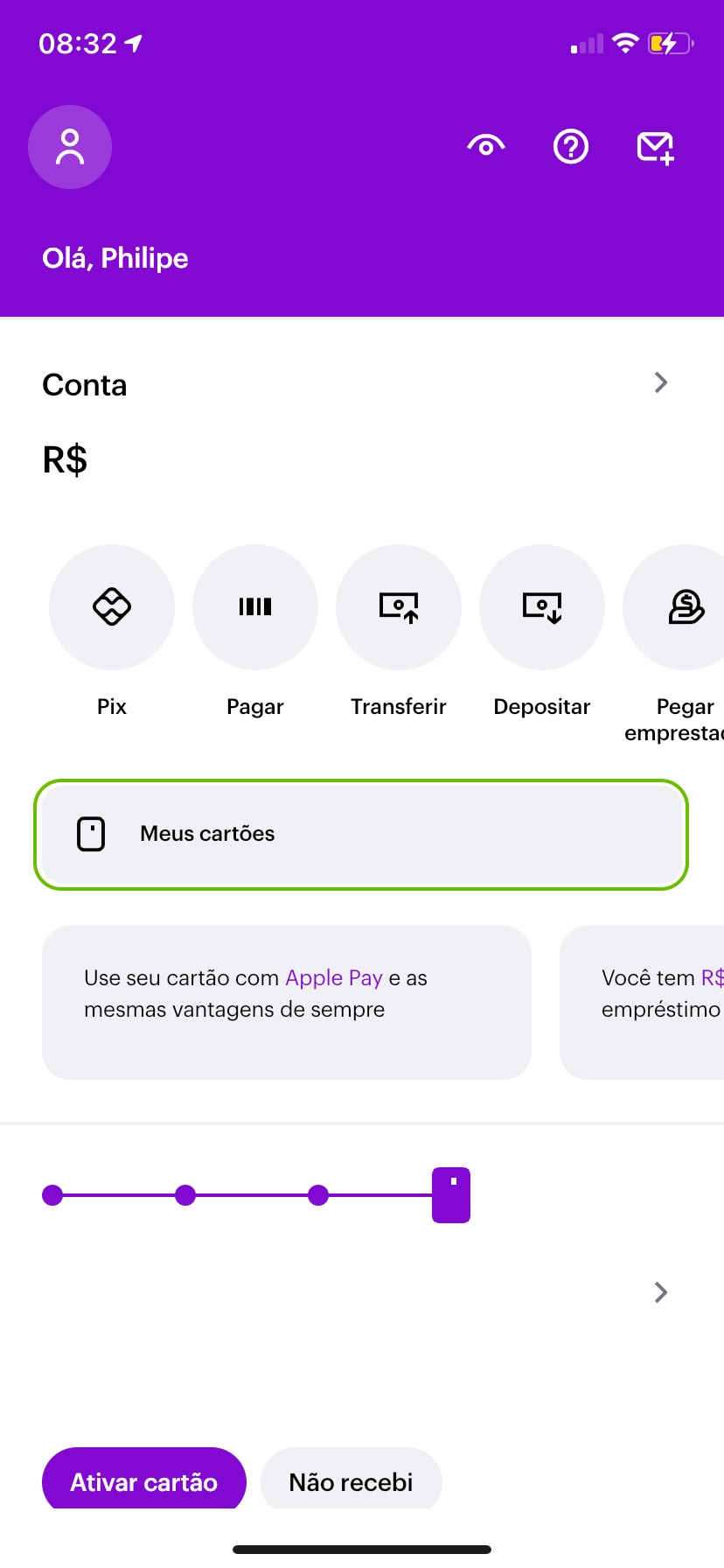Tap the first delivery progress dot
The image size is (724, 1568).
[52, 1195]
